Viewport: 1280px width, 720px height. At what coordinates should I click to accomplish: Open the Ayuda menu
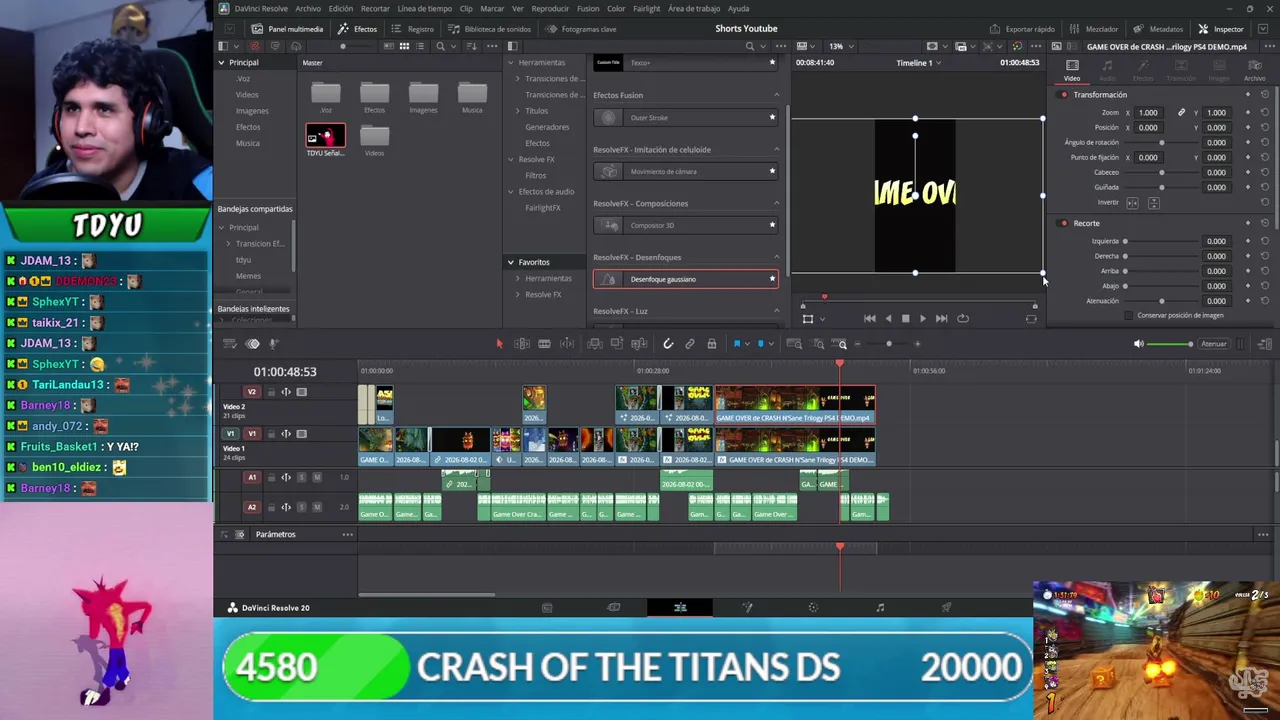tap(738, 9)
